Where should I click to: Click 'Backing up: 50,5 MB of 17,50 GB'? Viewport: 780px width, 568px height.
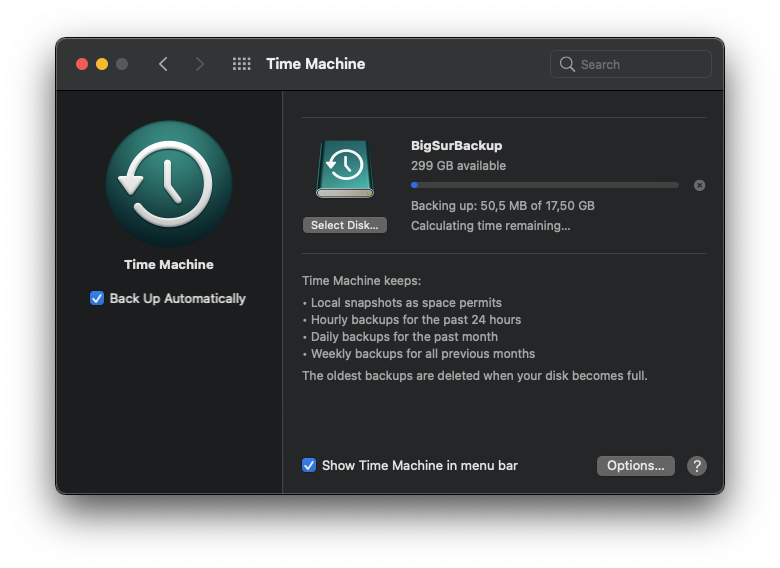(x=503, y=205)
